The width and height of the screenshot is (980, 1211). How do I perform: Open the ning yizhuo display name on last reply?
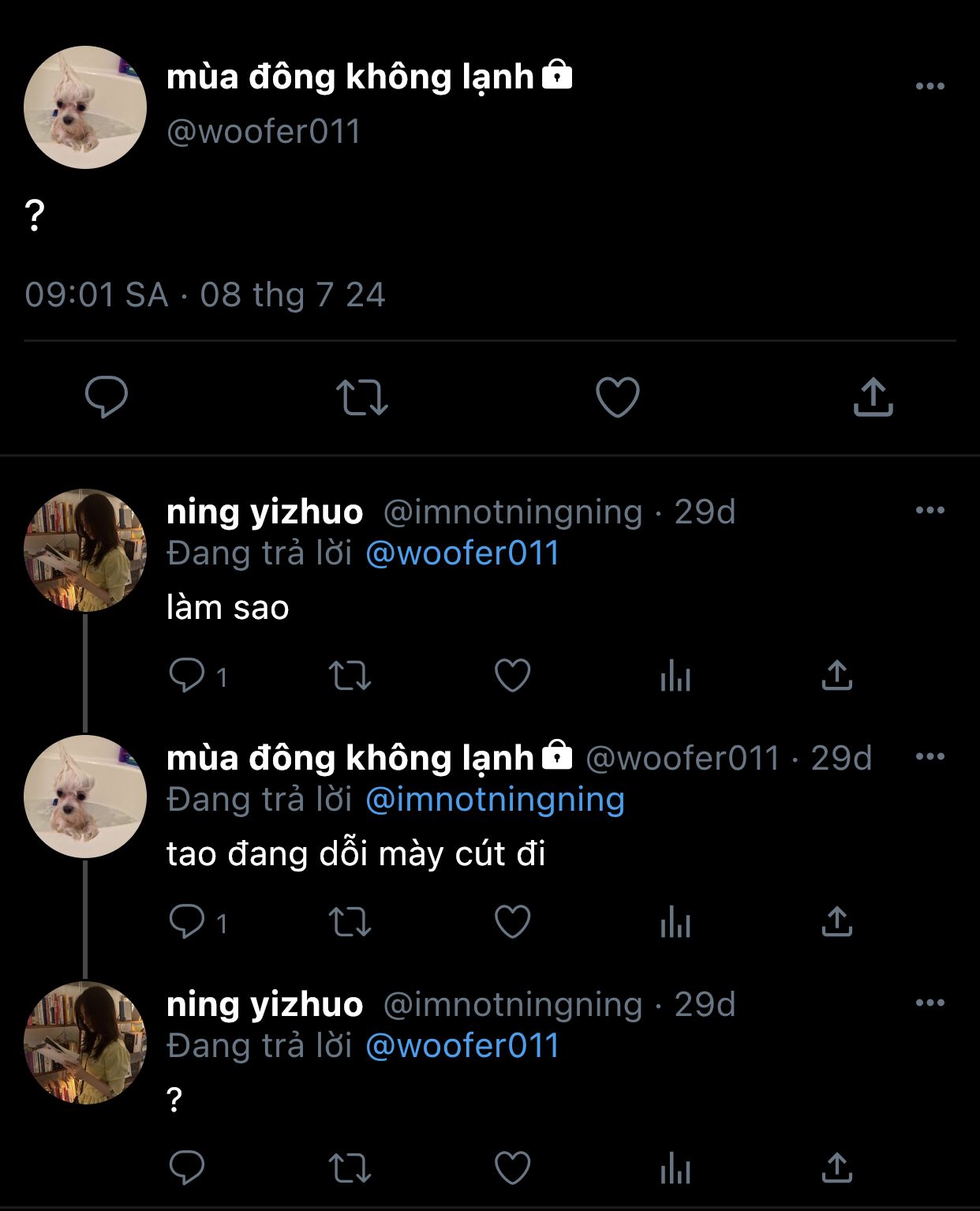point(265,1004)
